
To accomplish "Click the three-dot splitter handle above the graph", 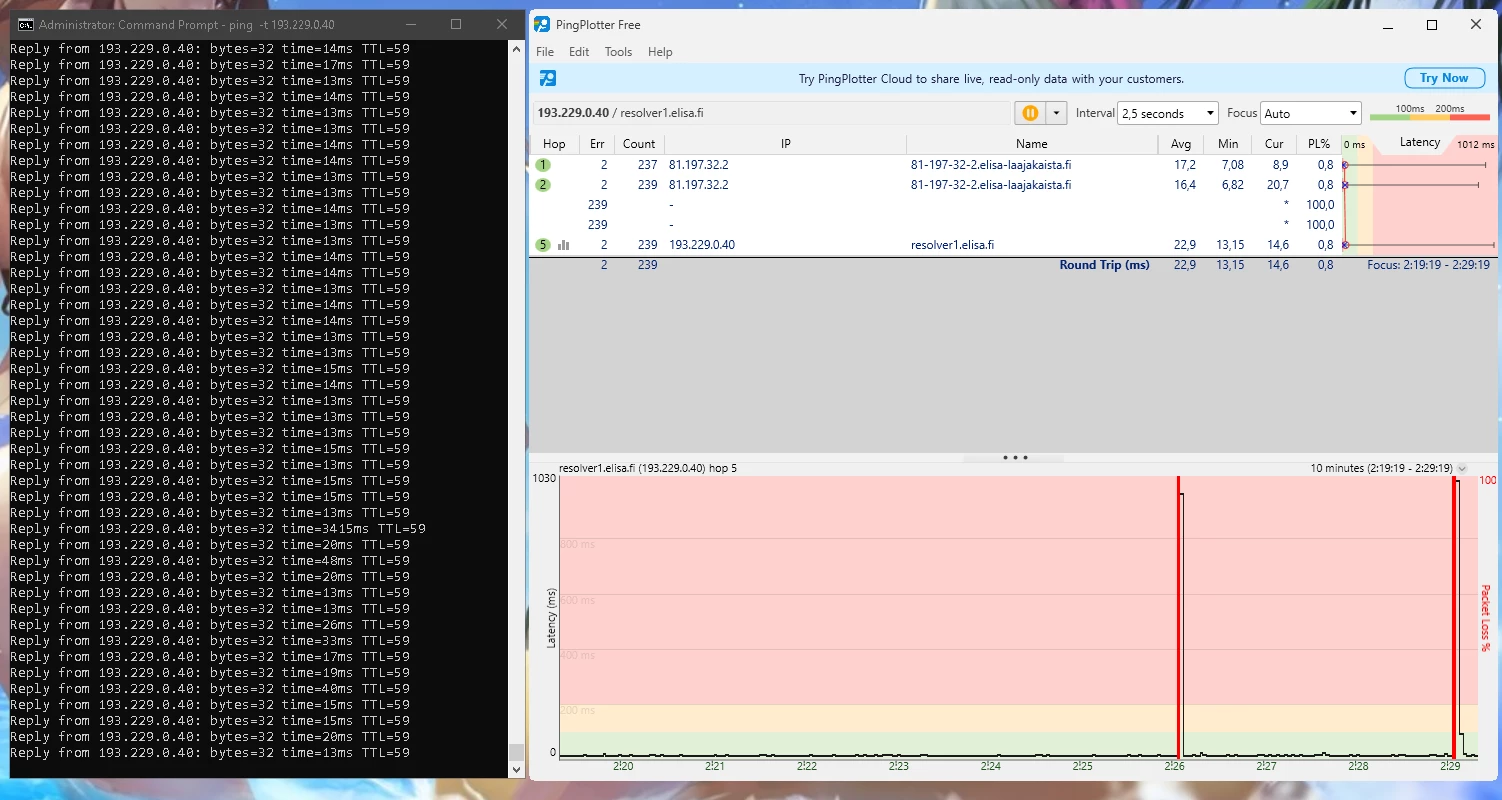I will tap(1015, 457).
